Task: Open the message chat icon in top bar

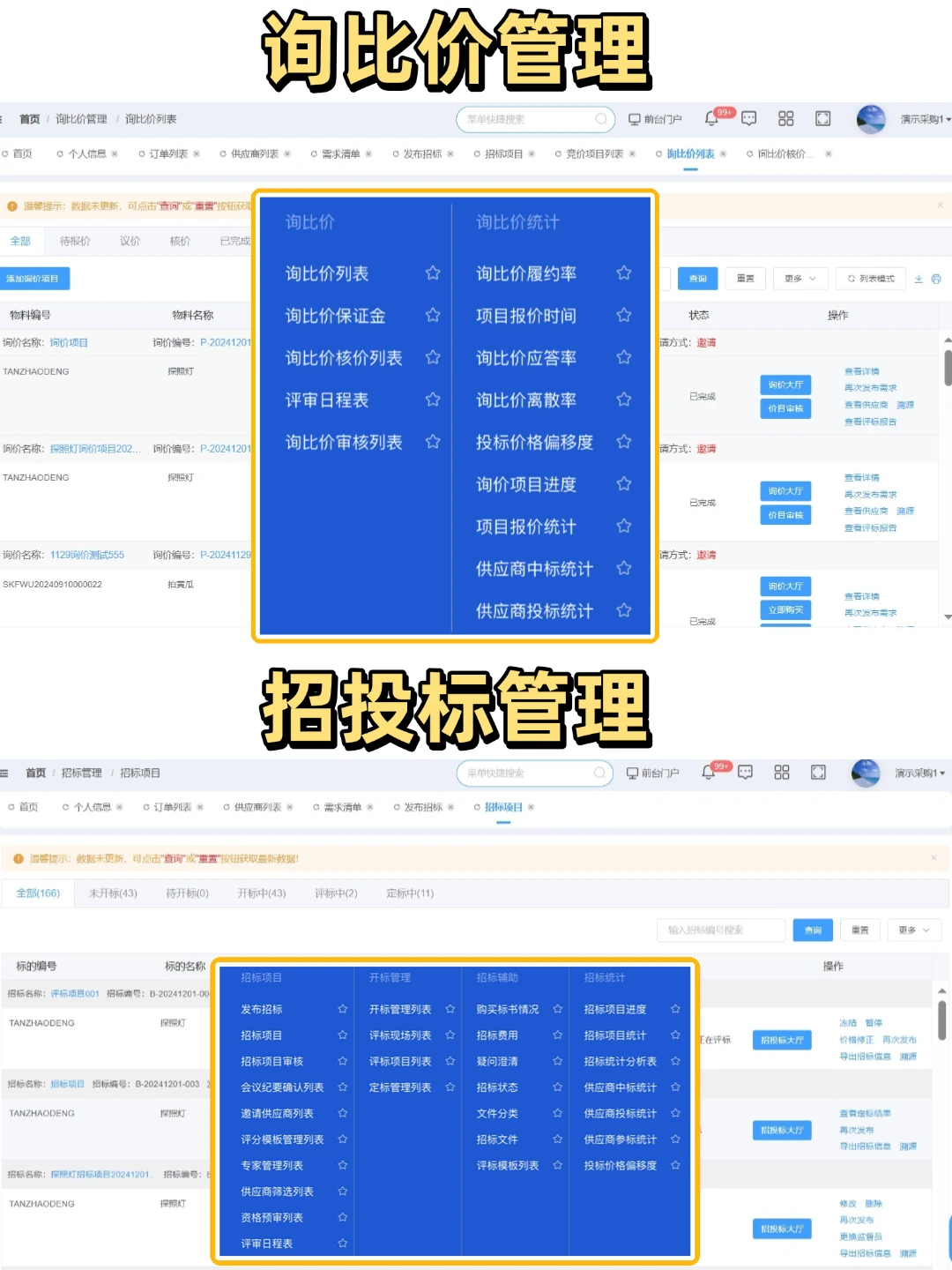Action: [747, 118]
